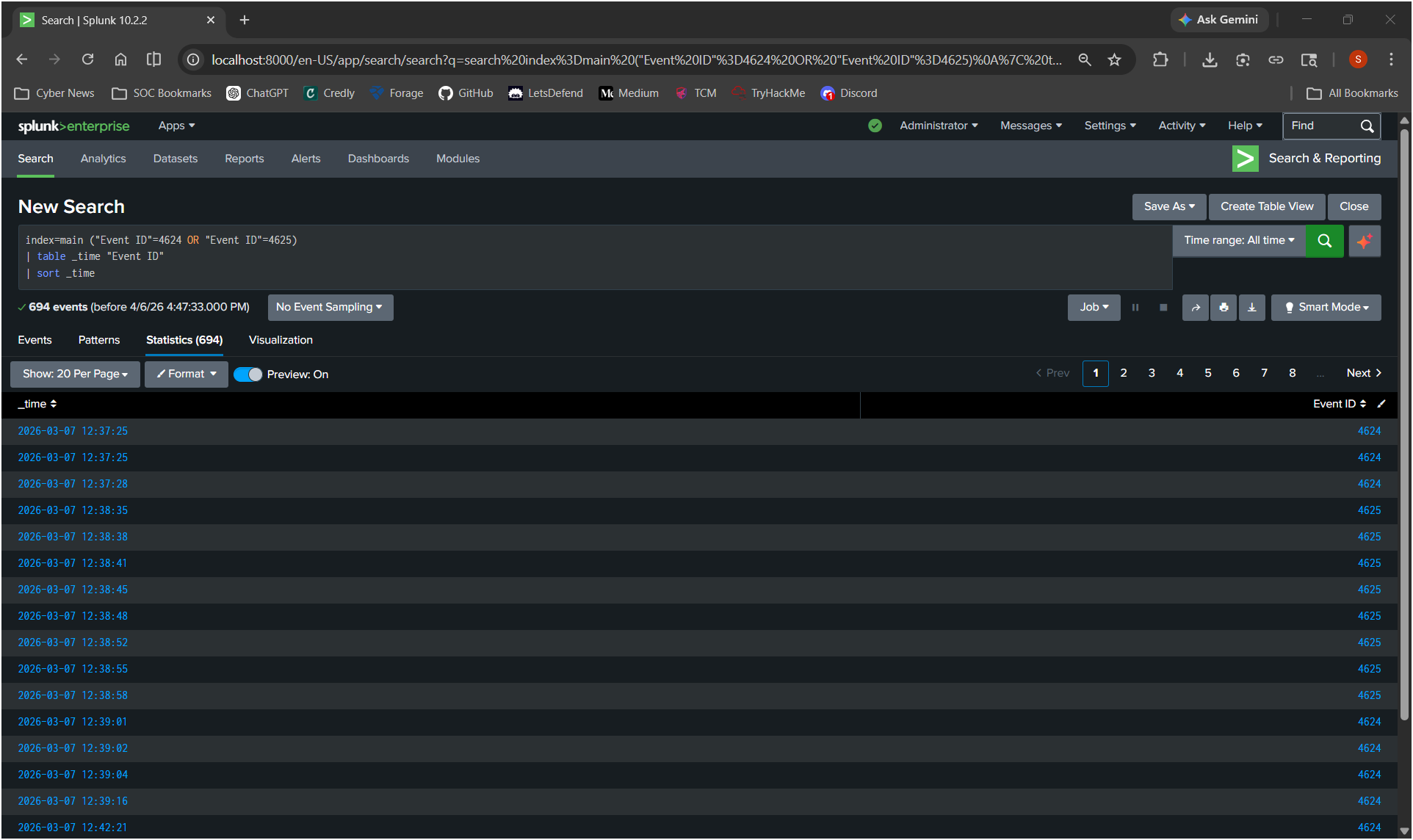Sort by the Event ID column header
Viewport: 1413px width, 840px height.
1339,404
